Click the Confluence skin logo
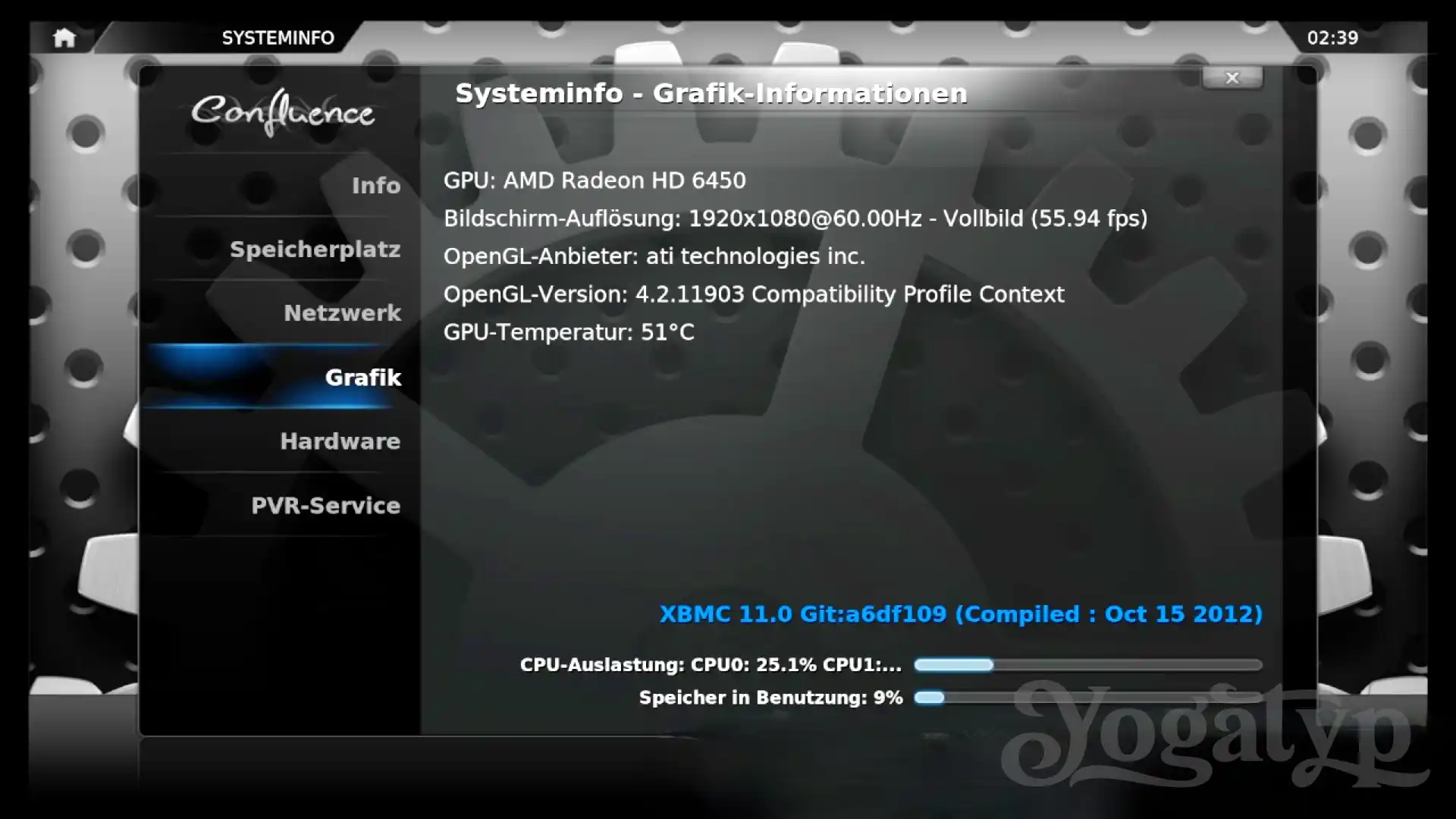Screen dimensions: 1456x819 (x=282, y=112)
